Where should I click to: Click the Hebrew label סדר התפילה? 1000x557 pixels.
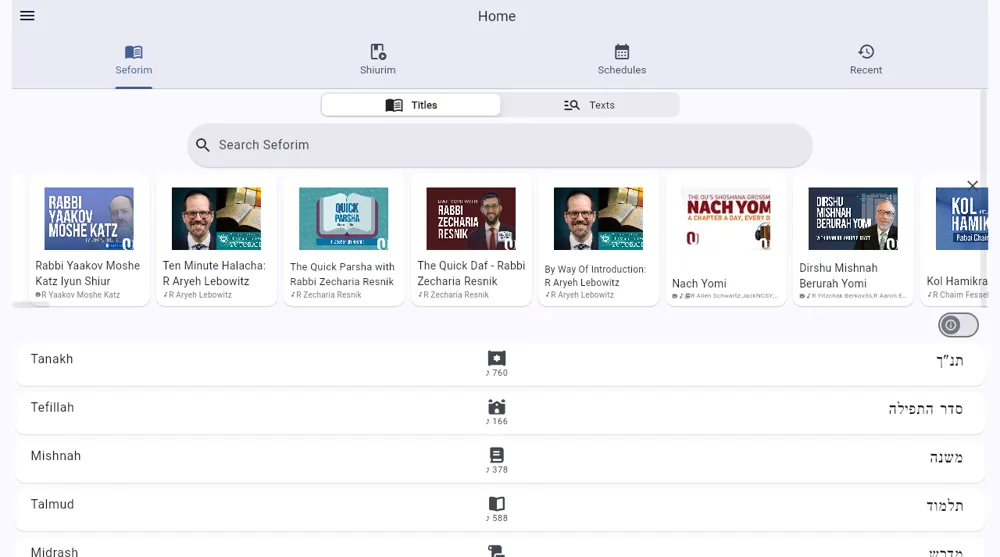click(x=925, y=409)
